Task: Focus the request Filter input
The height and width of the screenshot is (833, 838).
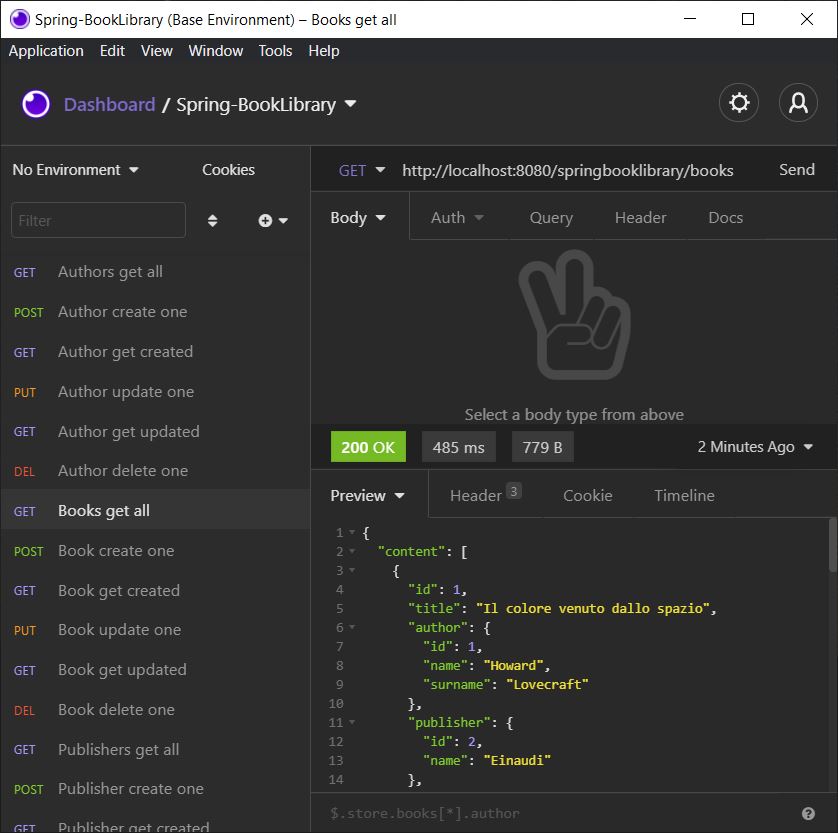Action: [x=98, y=220]
